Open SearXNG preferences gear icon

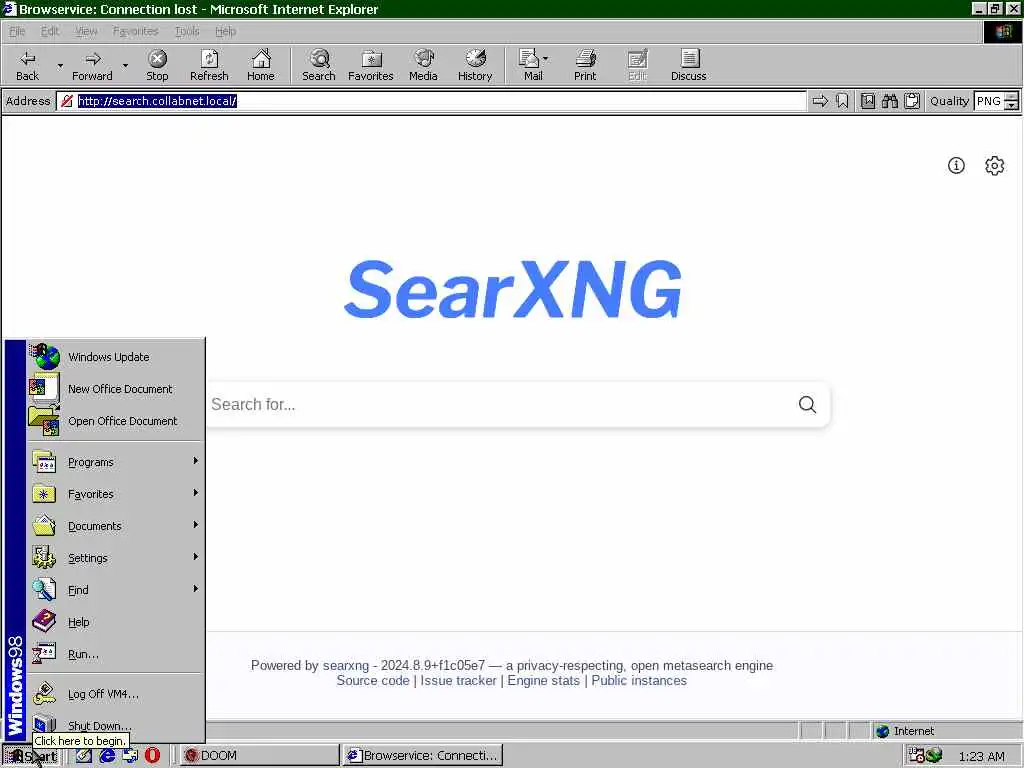pyautogui.click(x=994, y=165)
